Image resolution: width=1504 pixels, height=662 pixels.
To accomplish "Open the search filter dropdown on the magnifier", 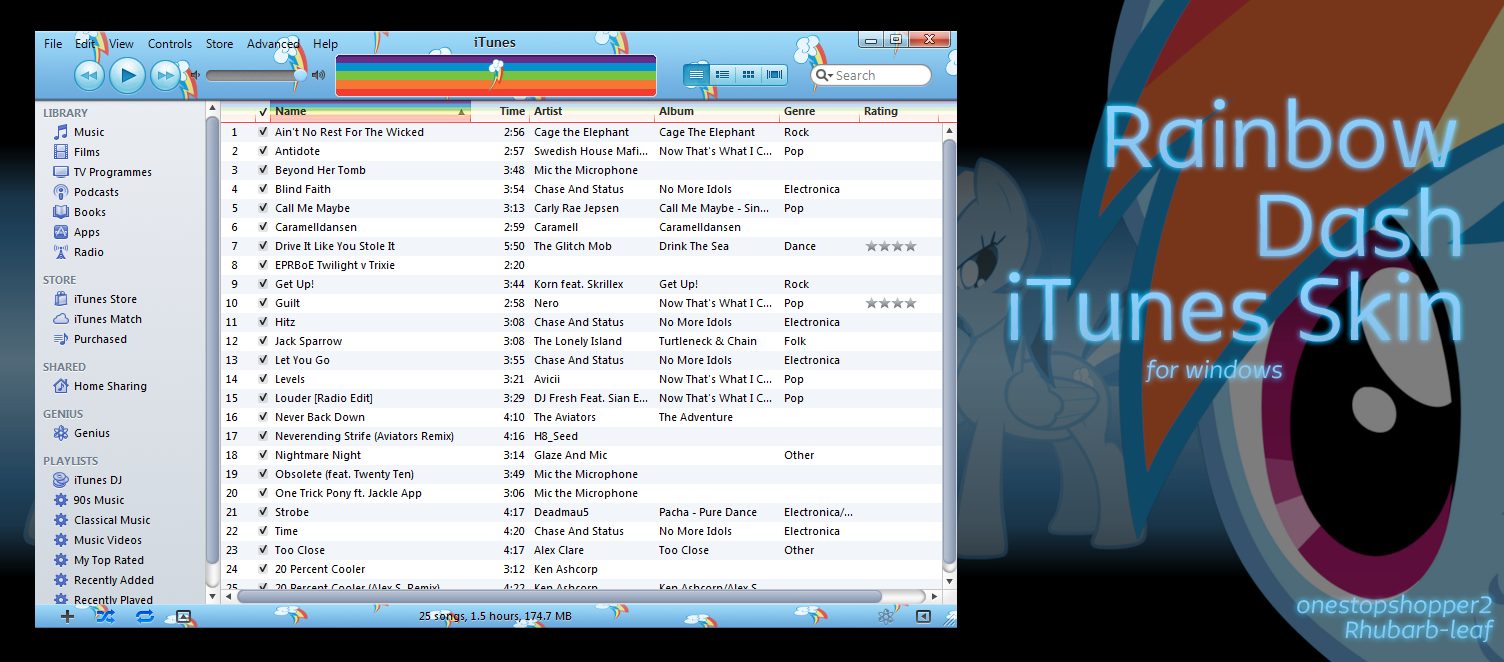I will [822, 74].
